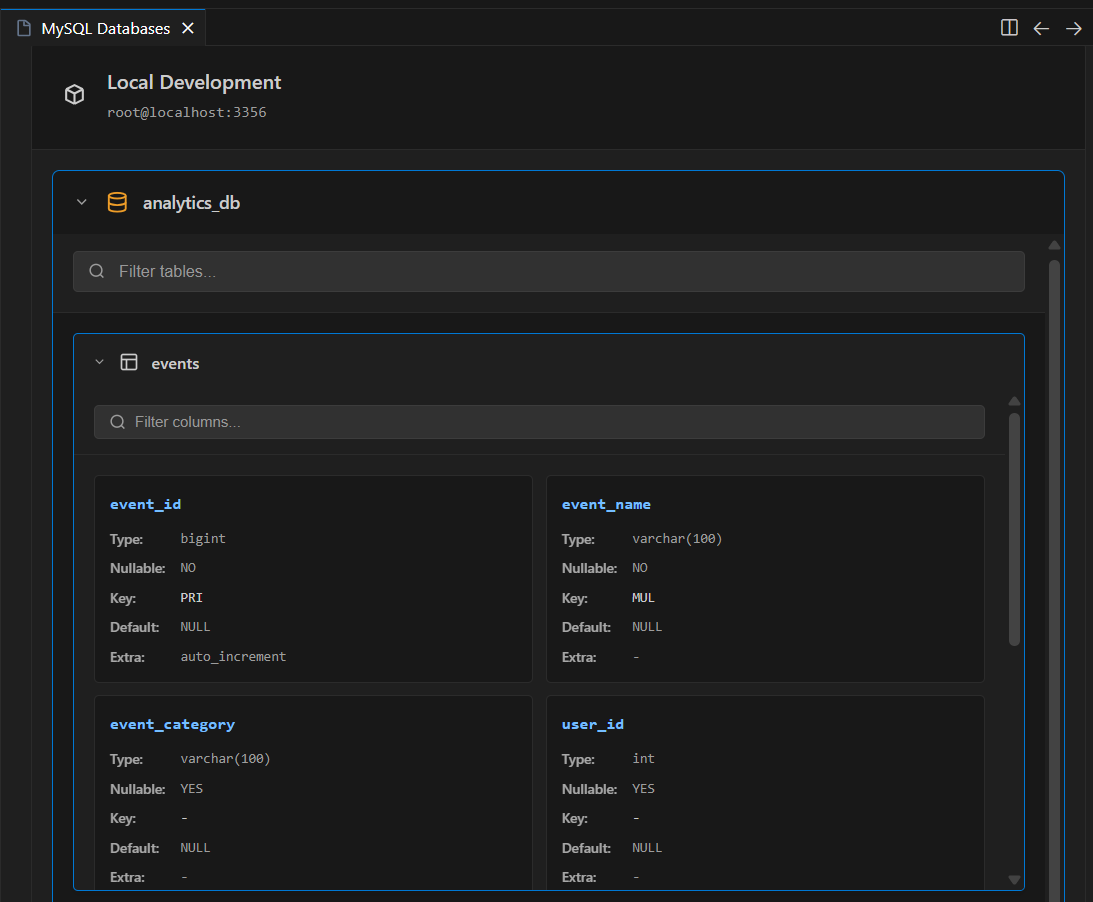Click the event_category column name
The width and height of the screenshot is (1093, 902).
point(172,724)
